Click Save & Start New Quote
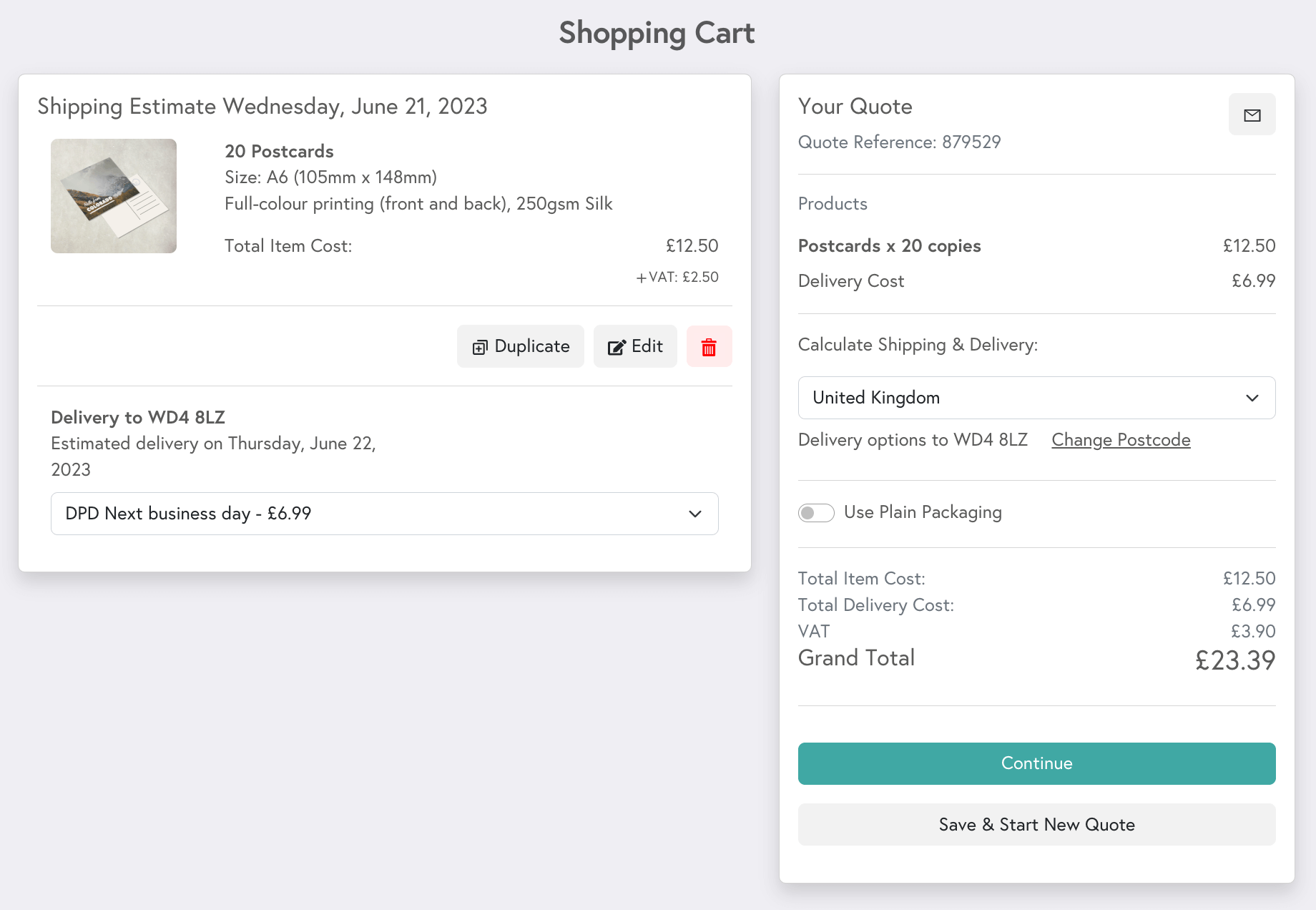This screenshot has height=910, width=1316. (x=1036, y=824)
